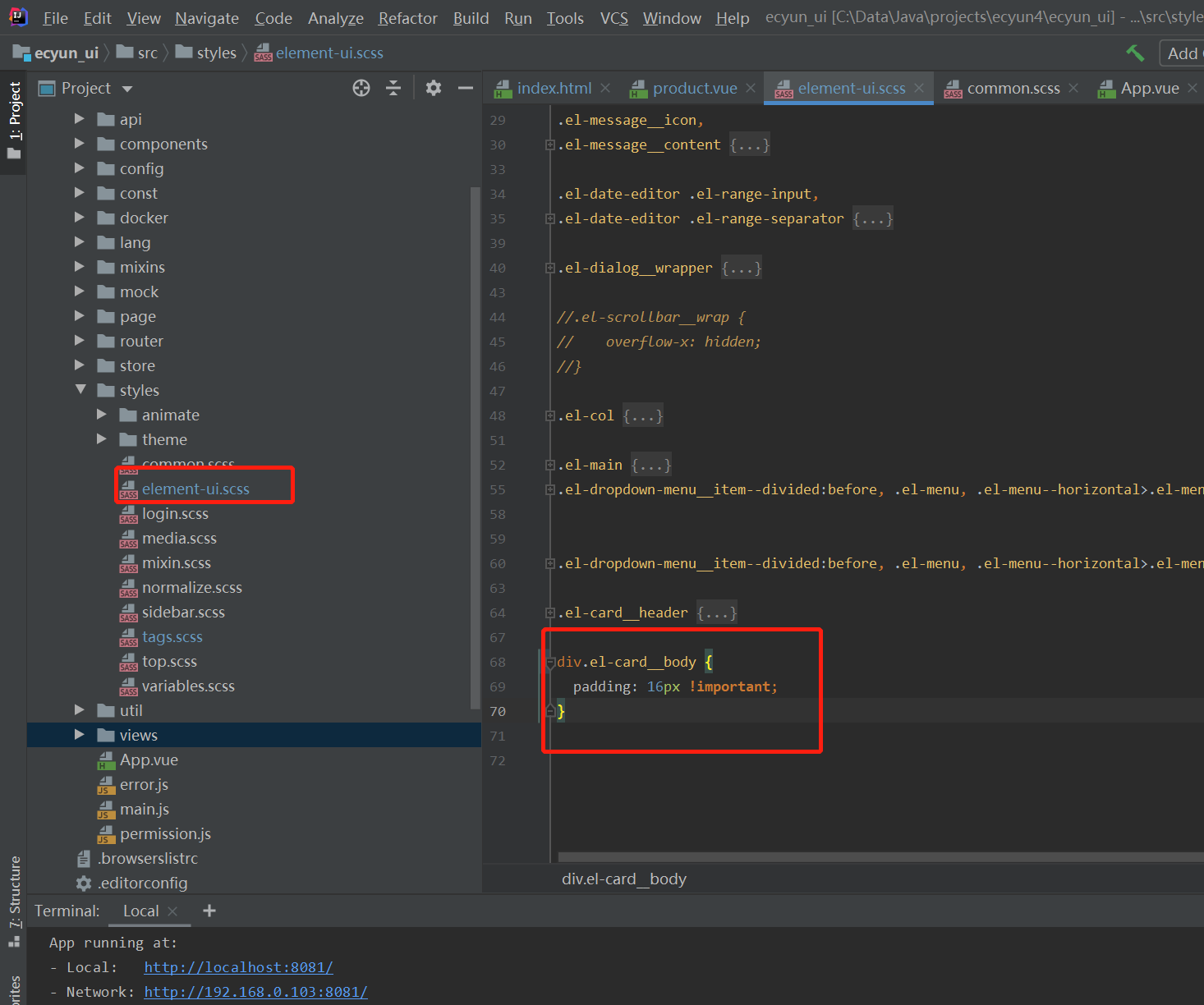
Task: Collapse the div.el-card__body rule fold marker
Action: (x=550, y=662)
